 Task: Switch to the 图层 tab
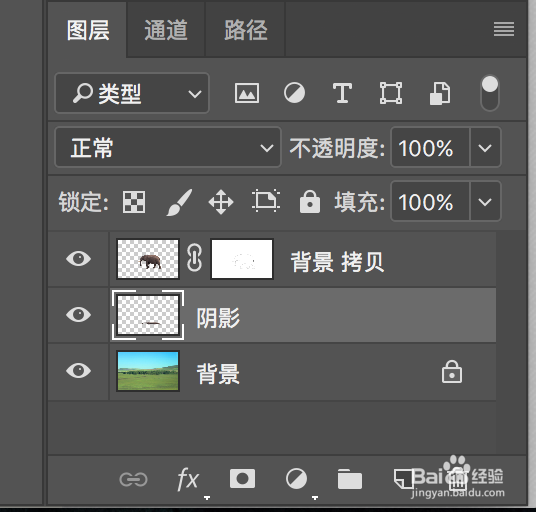pos(88,30)
